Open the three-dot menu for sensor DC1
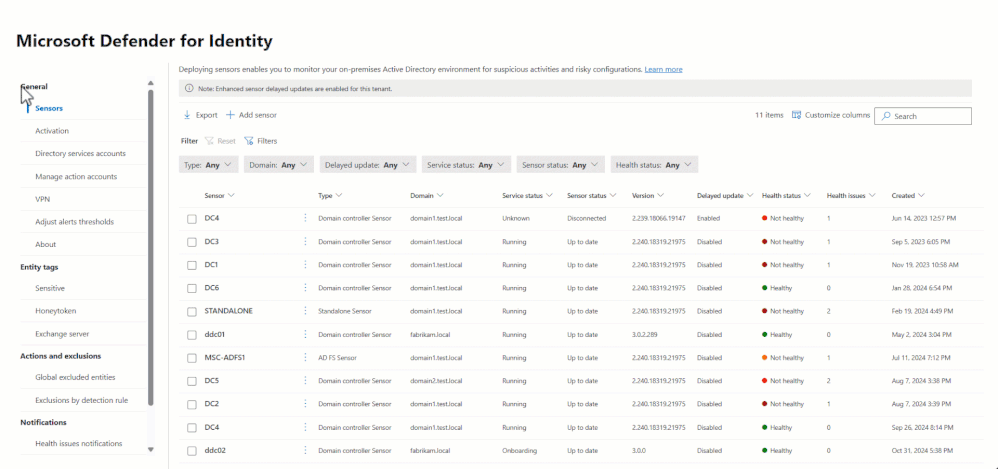The width and height of the screenshot is (998, 469). (x=305, y=265)
